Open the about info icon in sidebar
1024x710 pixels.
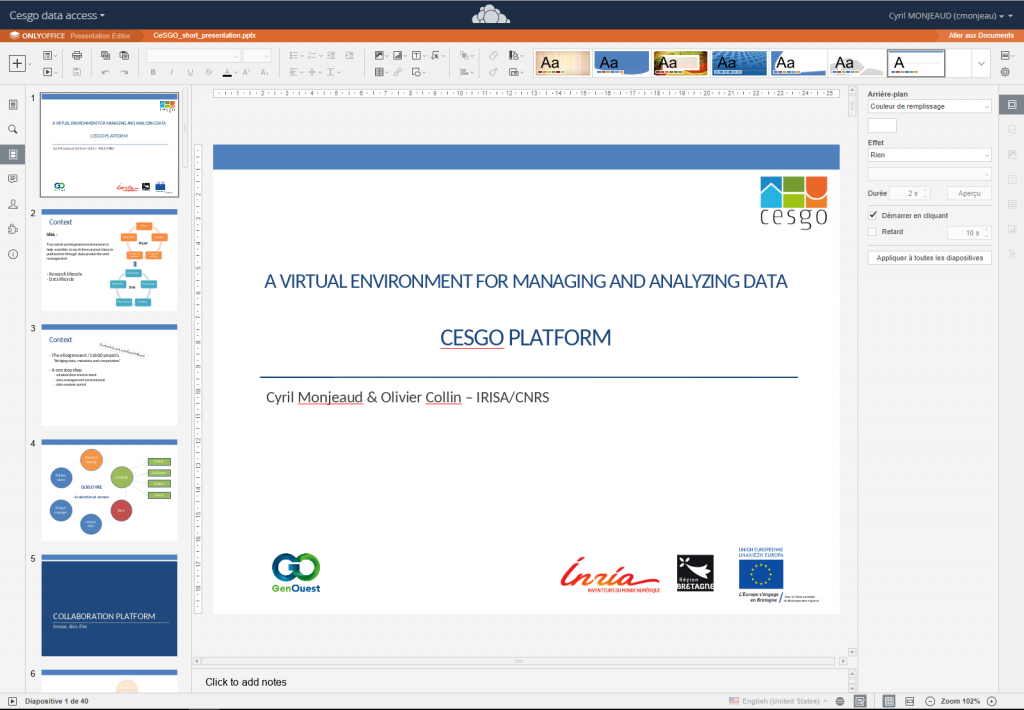pos(12,254)
